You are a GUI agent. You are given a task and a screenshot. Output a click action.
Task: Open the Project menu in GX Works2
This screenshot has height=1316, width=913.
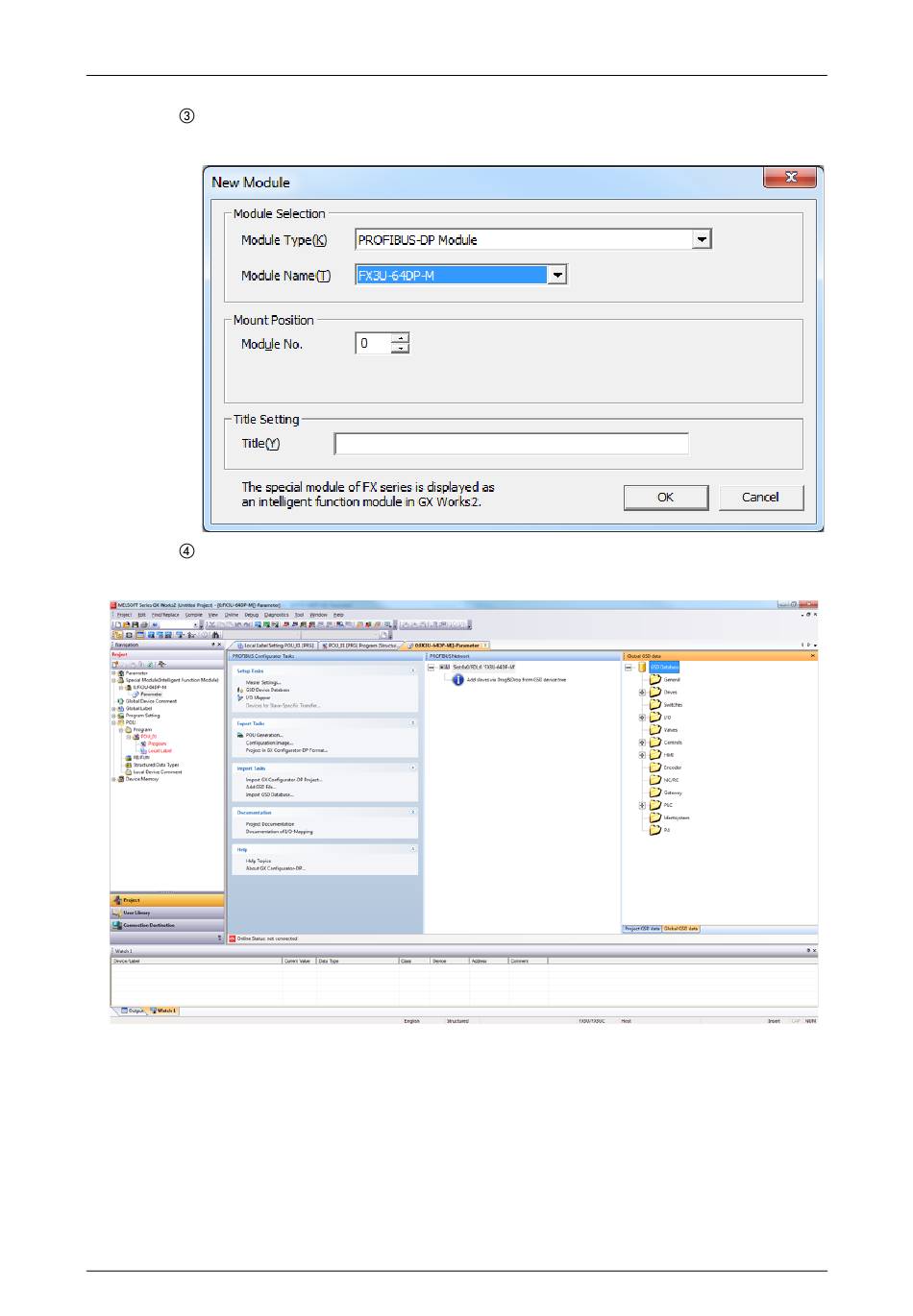pos(125,615)
